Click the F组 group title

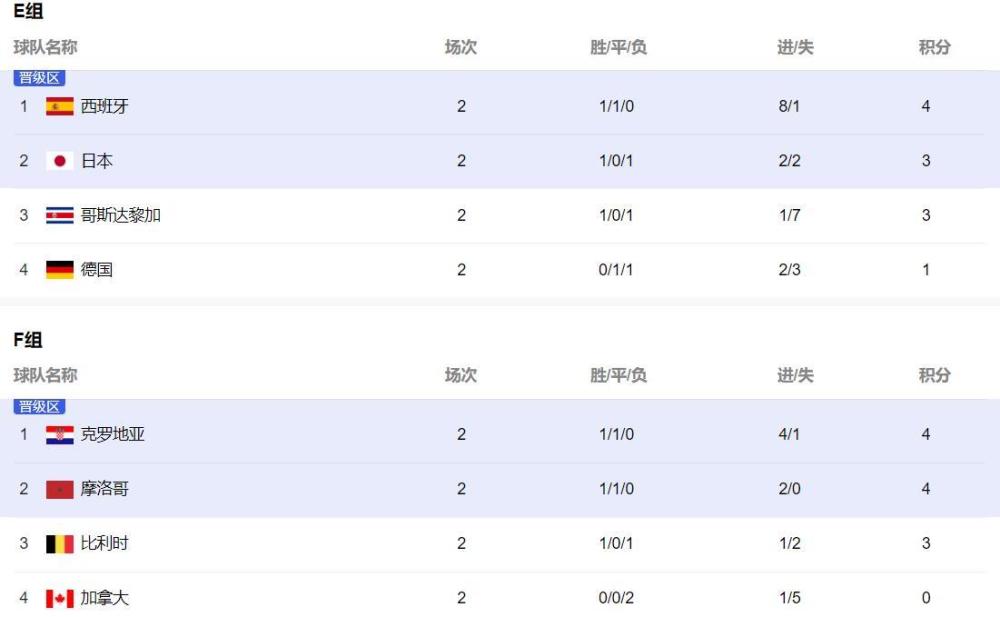[x=28, y=340]
